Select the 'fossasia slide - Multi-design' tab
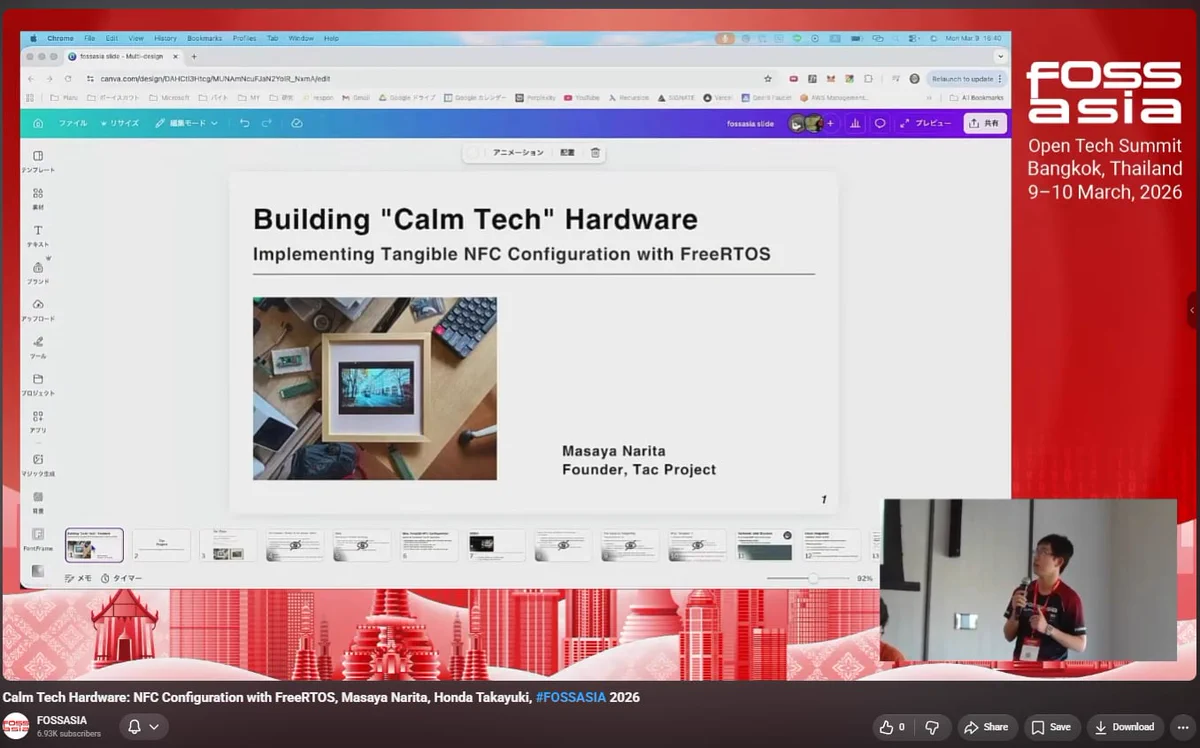 point(124,56)
